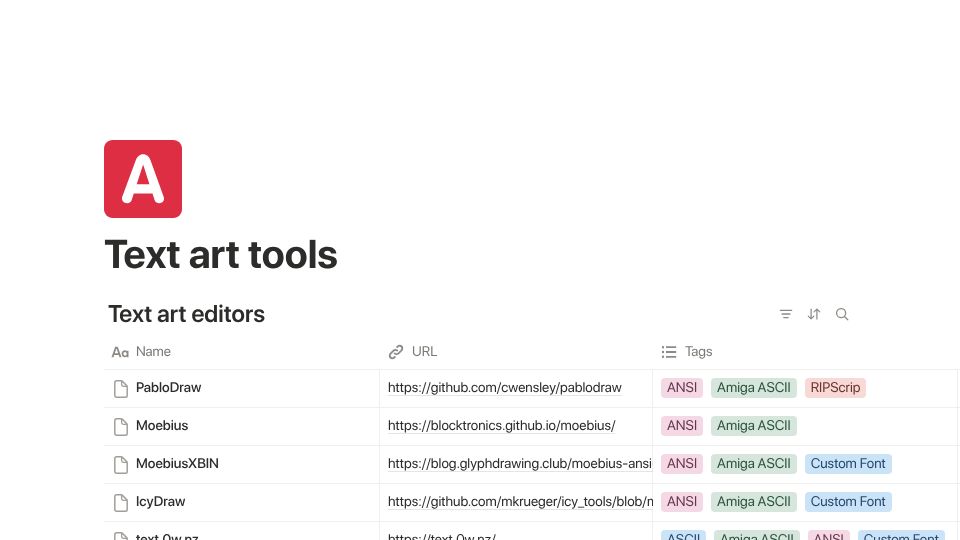This screenshot has height=540, width=960.
Task: Click the page icon beside MoebiusXBIN
Action: (x=121, y=465)
